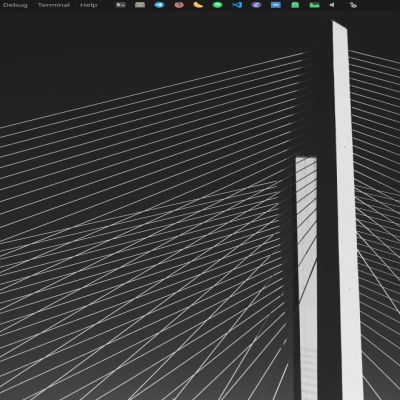Open the Terminal menu
Image resolution: width=400 pixels, height=400 pixels.
(54, 5)
